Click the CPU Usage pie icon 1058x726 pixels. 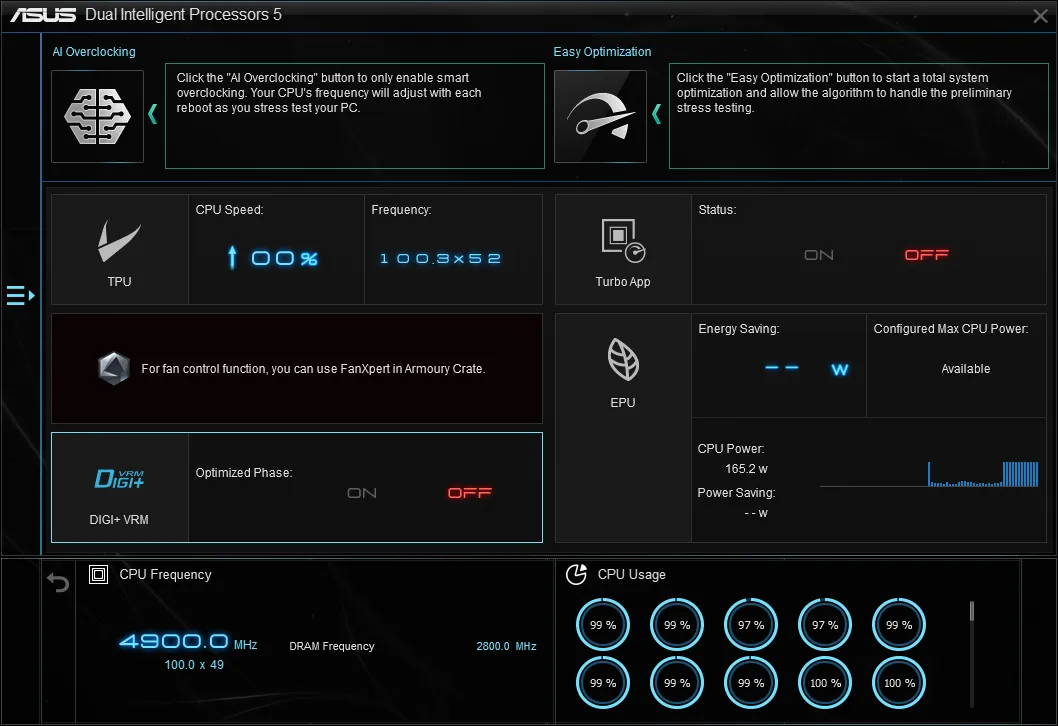coord(576,574)
